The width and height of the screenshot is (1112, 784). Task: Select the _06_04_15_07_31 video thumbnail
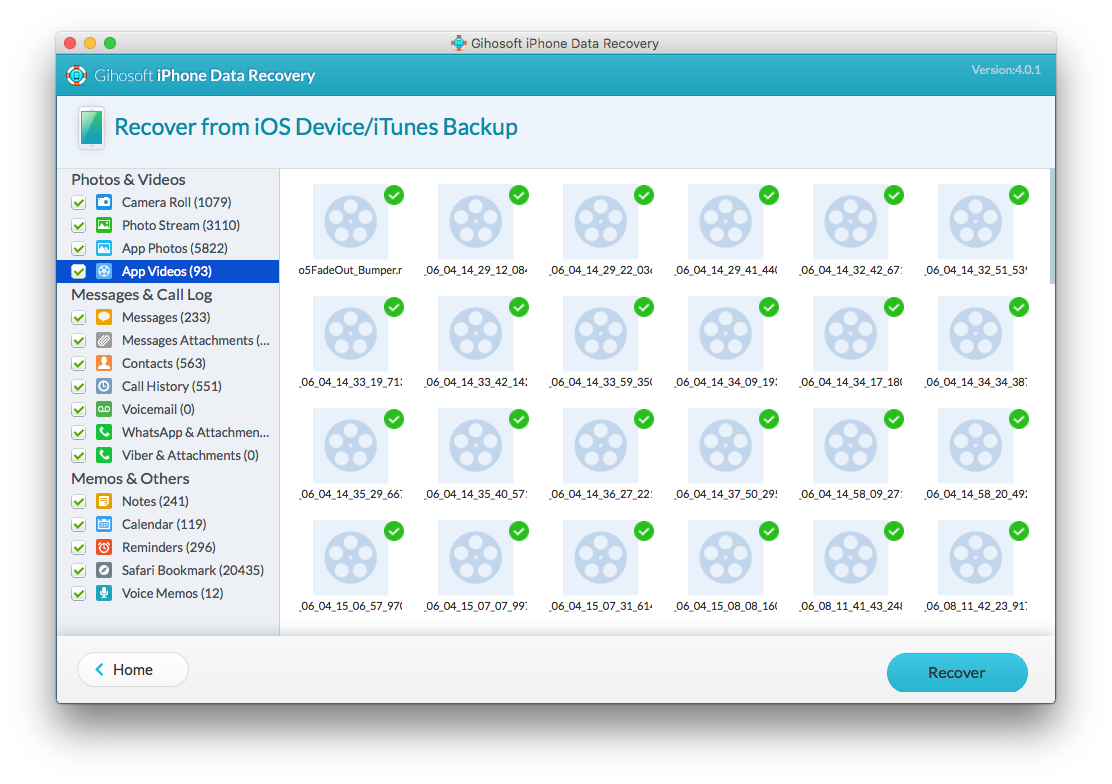(601, 558)
